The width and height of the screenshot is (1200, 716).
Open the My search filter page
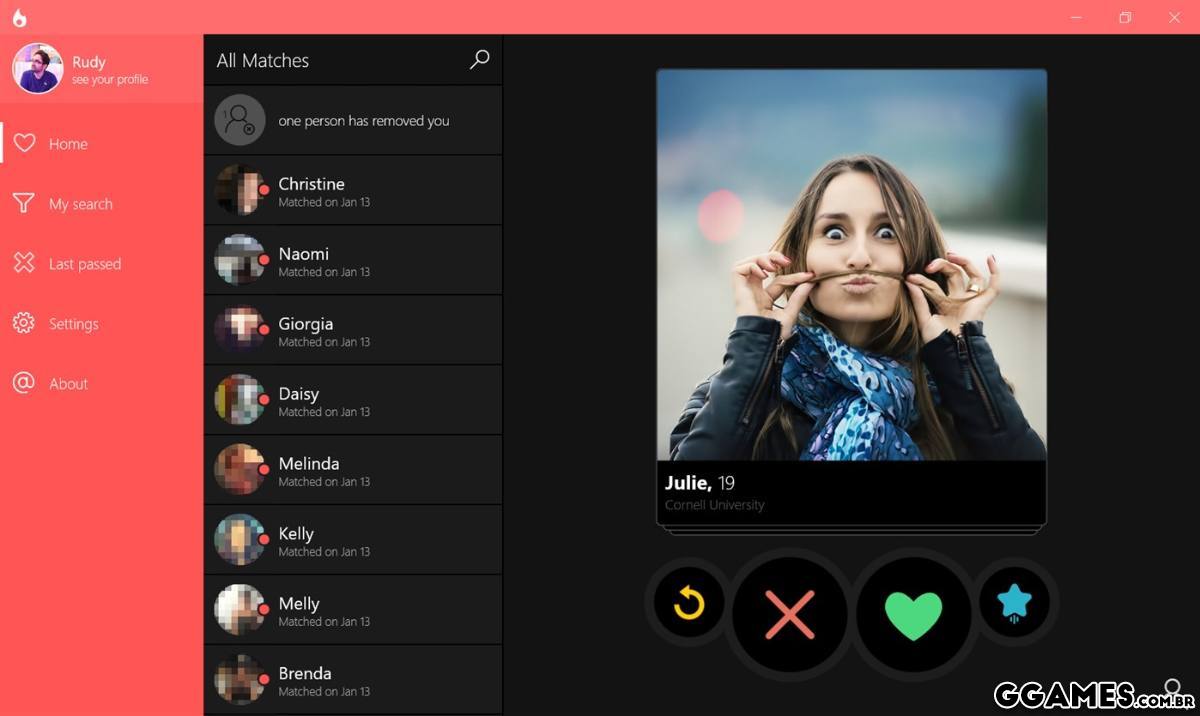pos(80,204)
